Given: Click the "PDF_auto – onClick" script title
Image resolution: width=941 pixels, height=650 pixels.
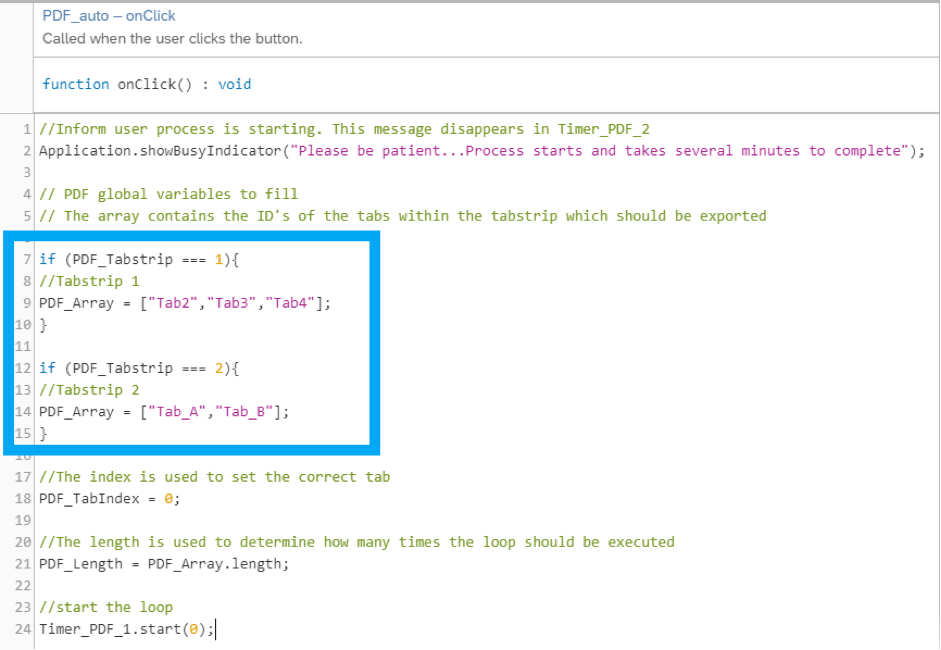Looking at the screenshot, I should click(x=108, y=17).
